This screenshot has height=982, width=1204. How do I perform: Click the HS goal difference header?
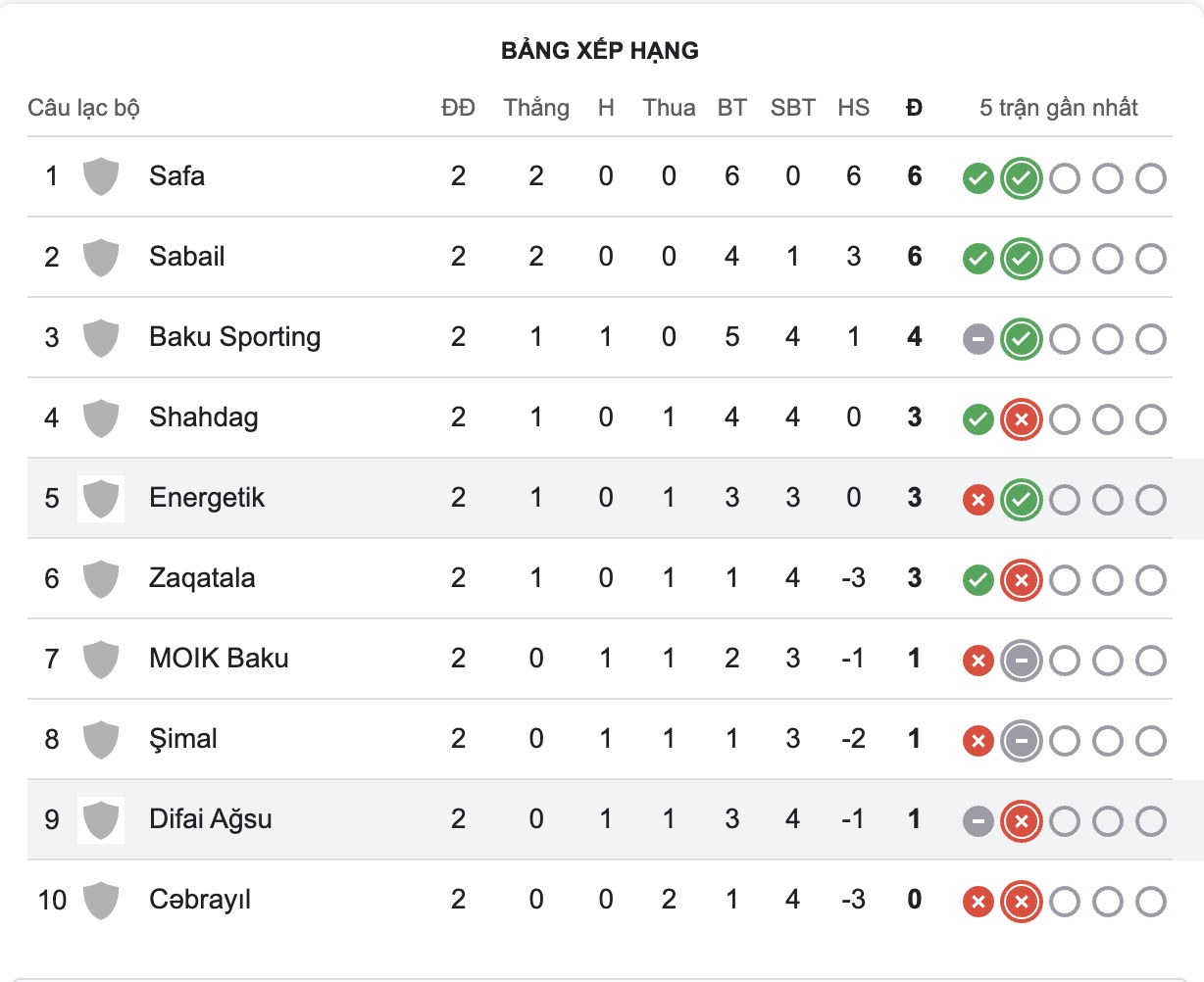(853, 108)
